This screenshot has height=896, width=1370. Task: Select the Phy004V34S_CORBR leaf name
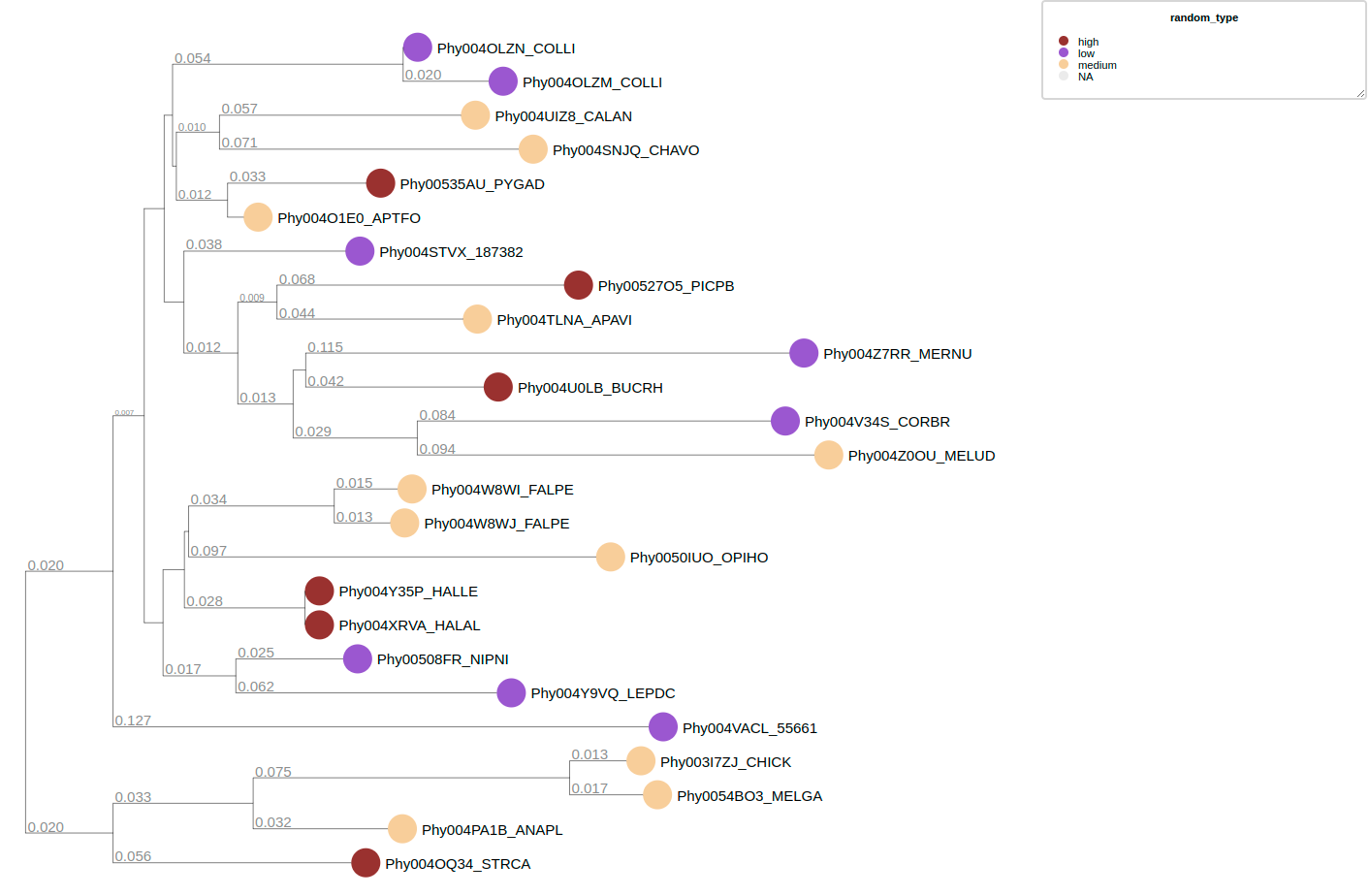tap(876, 422)
